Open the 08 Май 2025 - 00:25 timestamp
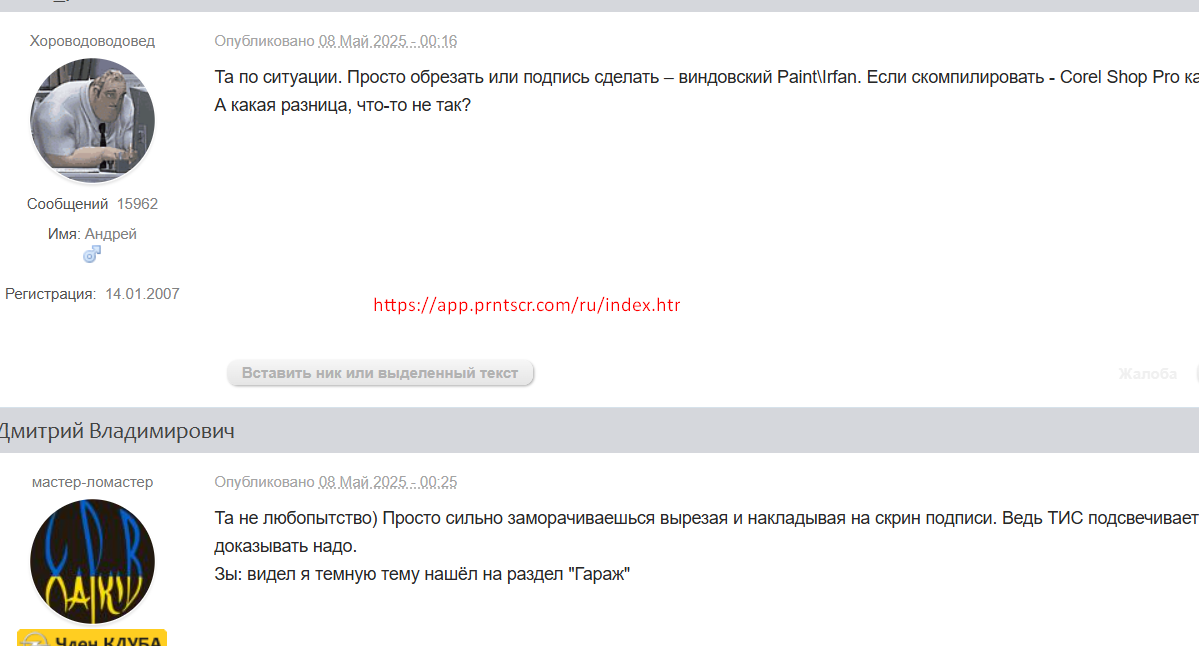The image size is (1199, 646). [x=388, y=482]
